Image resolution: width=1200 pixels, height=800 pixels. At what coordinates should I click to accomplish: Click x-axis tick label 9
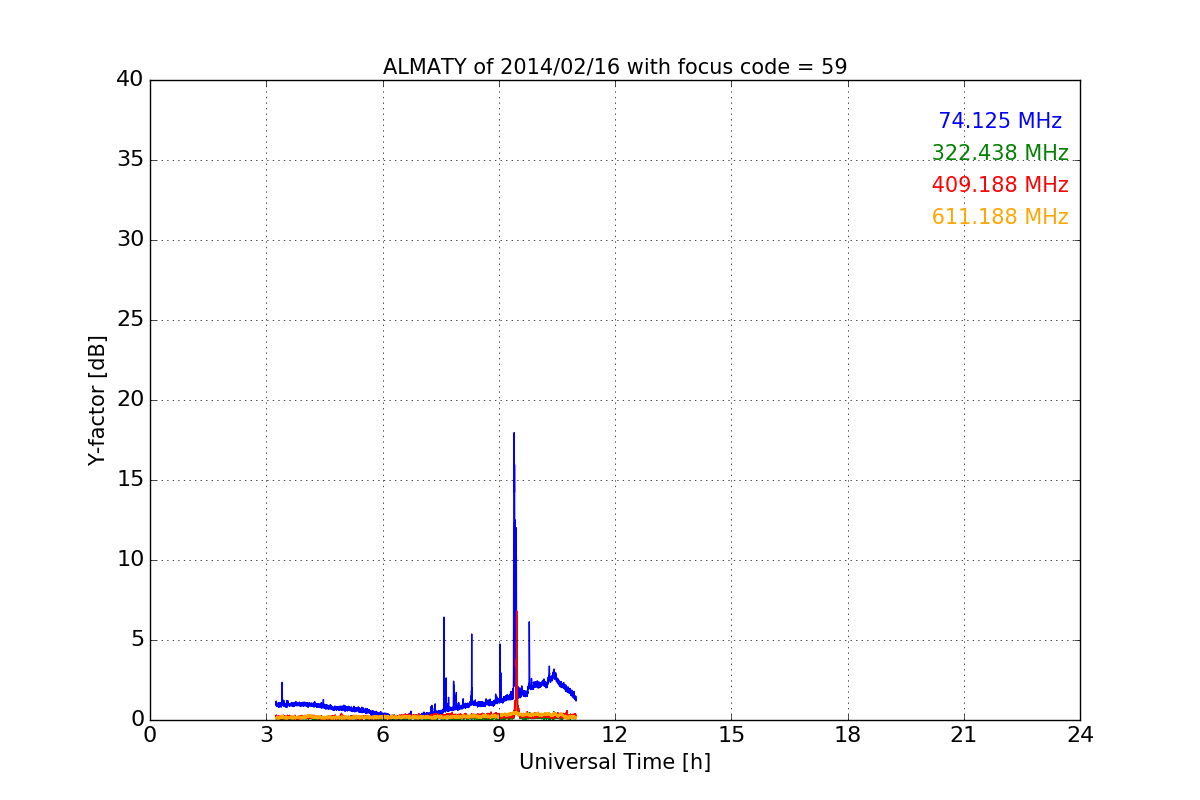tap(499, 735)
